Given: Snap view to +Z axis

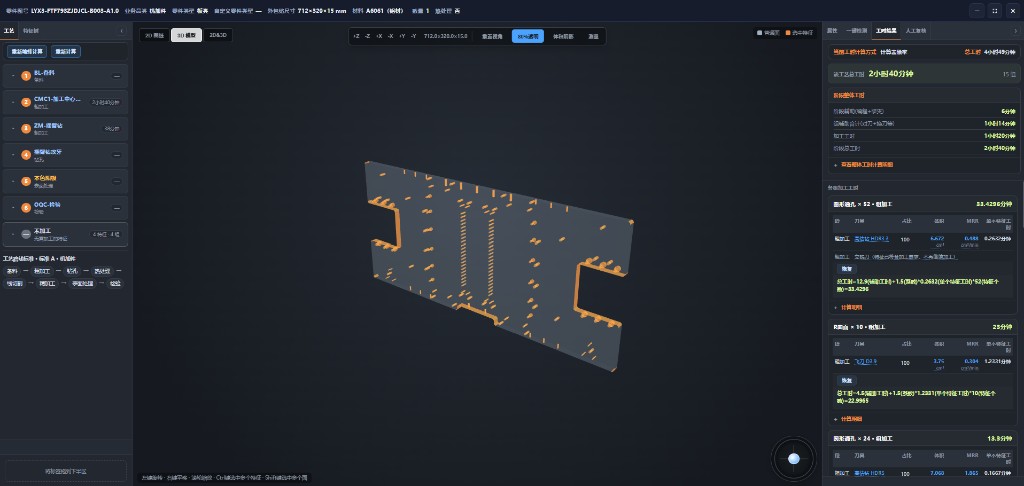Looking at the screenshot, I should [356, 36].
